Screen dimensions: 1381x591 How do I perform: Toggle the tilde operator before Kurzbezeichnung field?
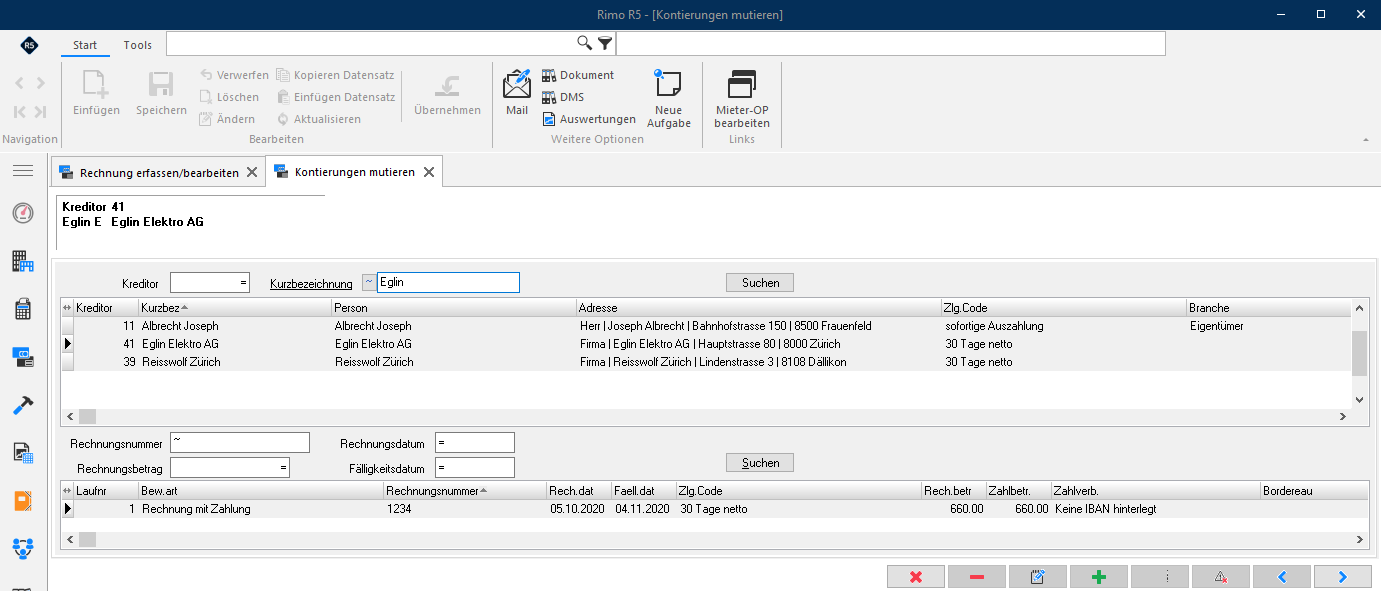click(369, 283)
